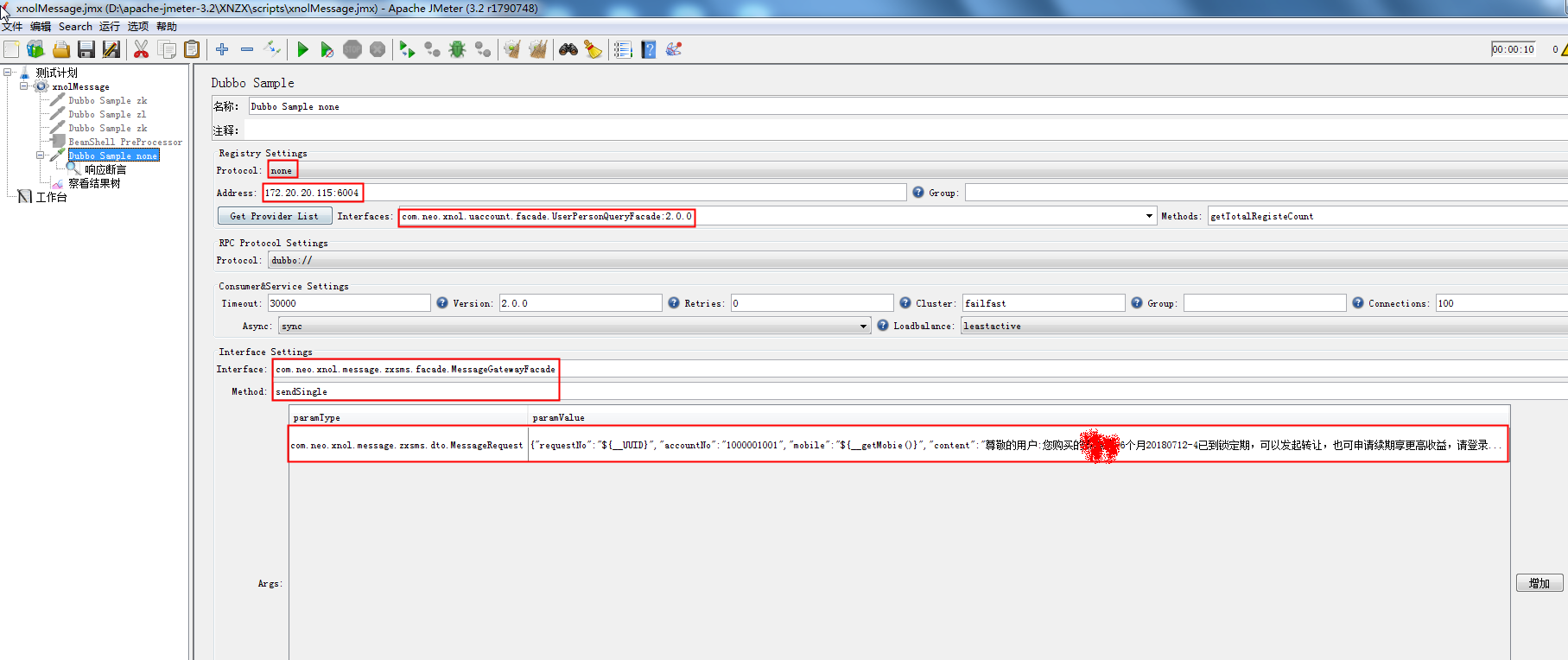Open the Search menu
The image size is (1568, 660).
75,27
